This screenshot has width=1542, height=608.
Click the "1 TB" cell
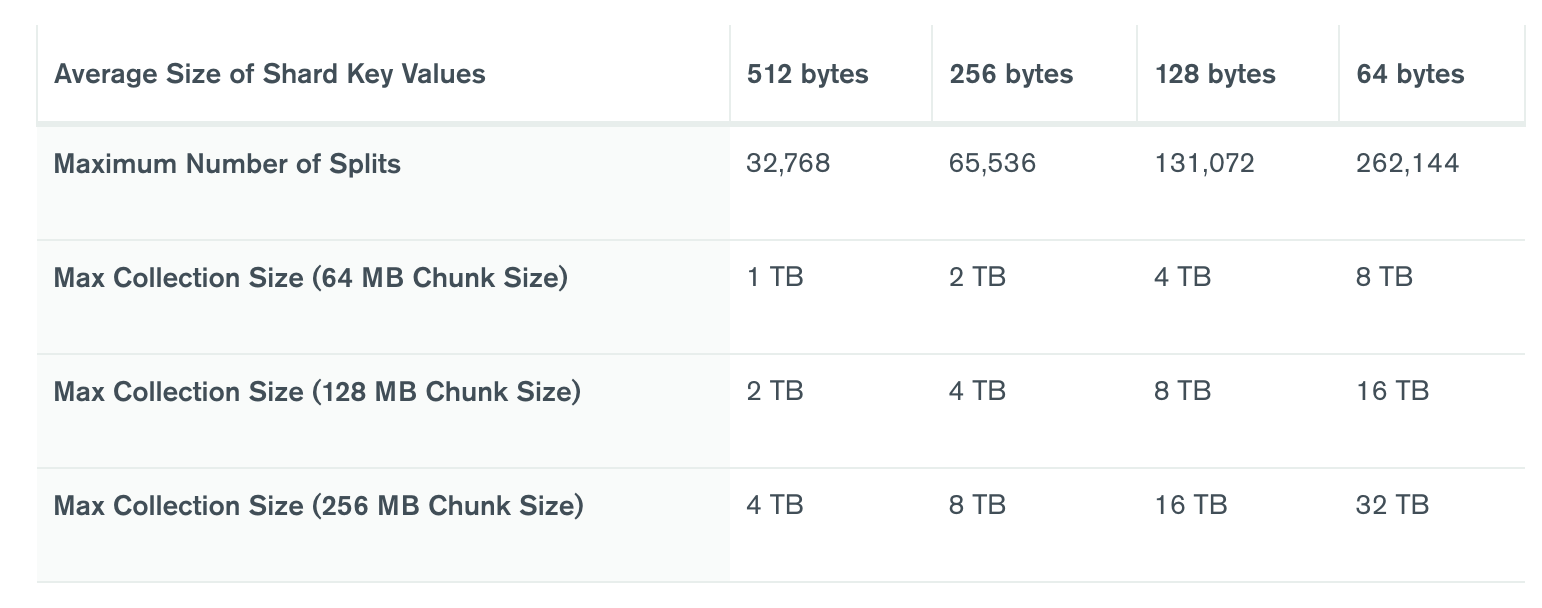pyautogui.click(x=774, y=278)
